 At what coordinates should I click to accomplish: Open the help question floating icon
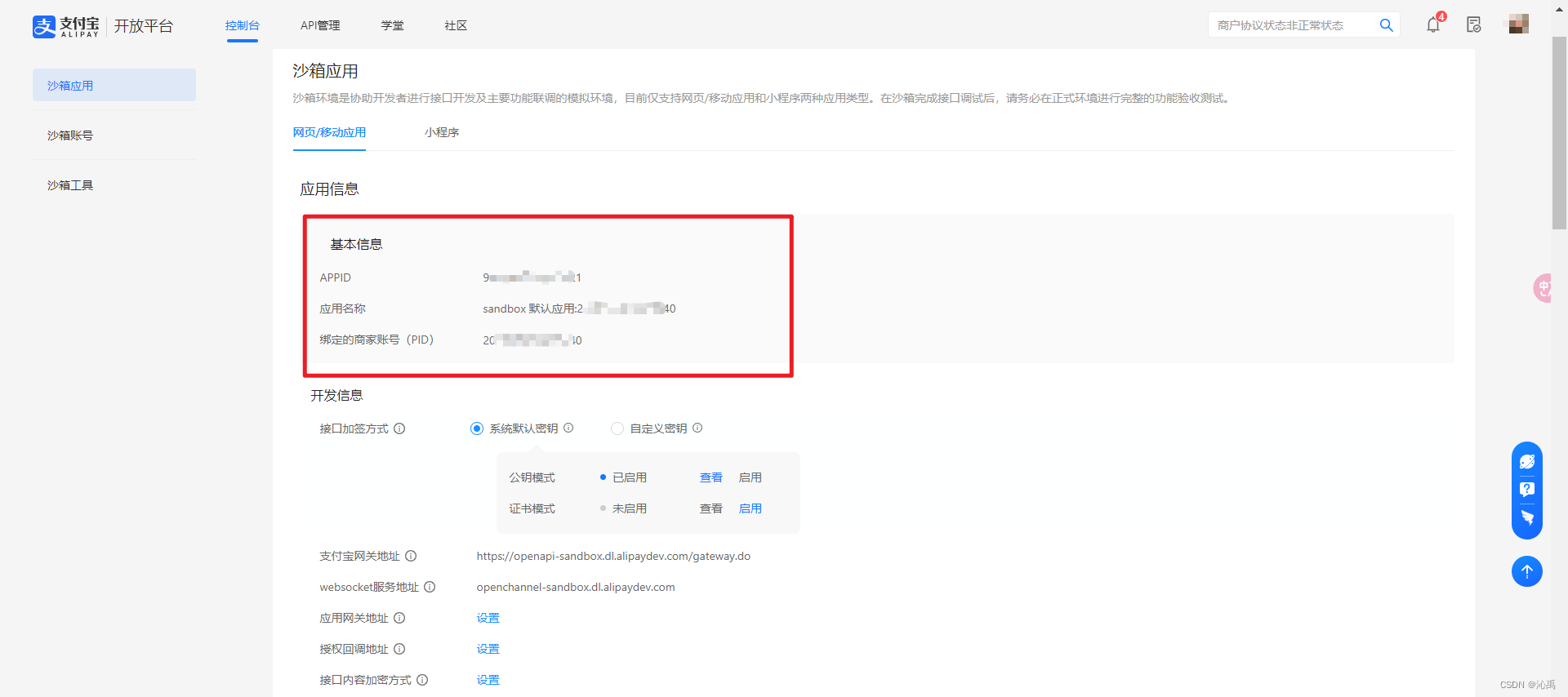point(1526,489)
